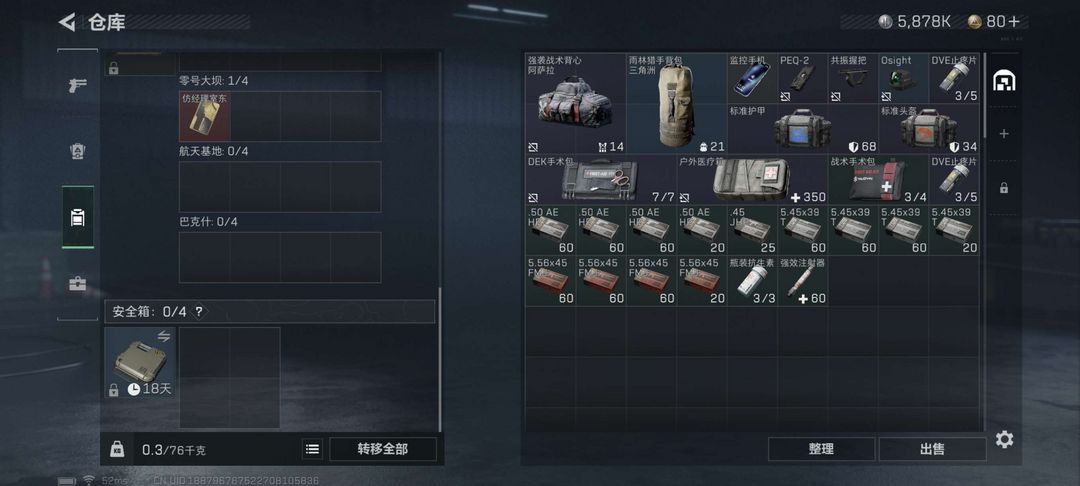Click the 转移全部 button
Viewport: 1080px width, 486px height.
(383, 450)
